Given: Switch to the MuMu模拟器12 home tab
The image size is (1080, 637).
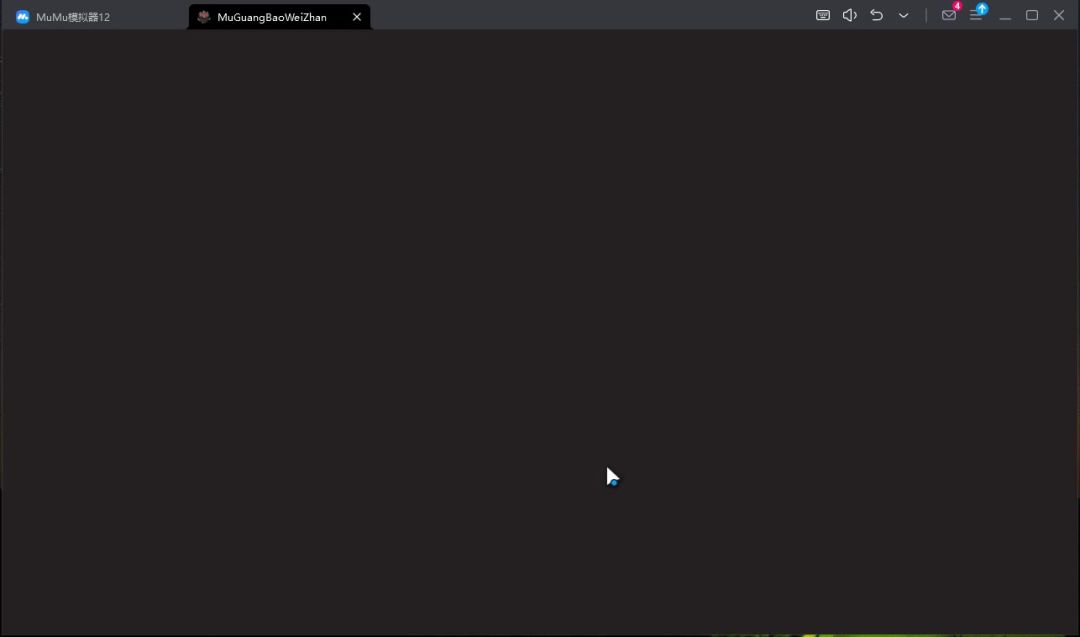Looking at the screenshot, I should [x=73, y=17].
